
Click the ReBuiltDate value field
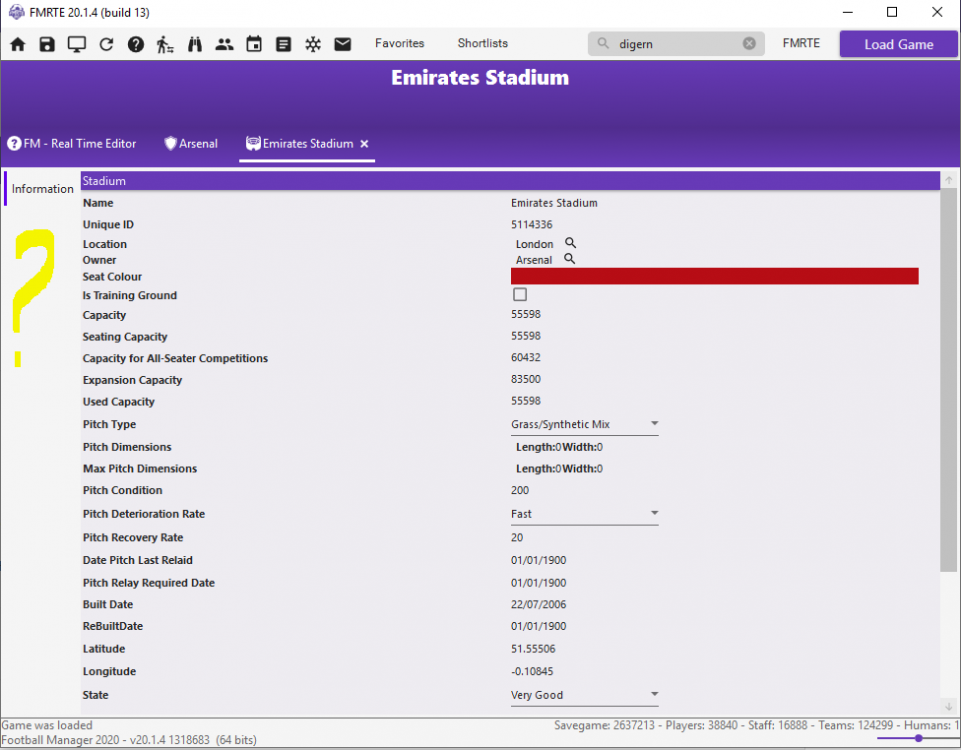coord(539,626)
